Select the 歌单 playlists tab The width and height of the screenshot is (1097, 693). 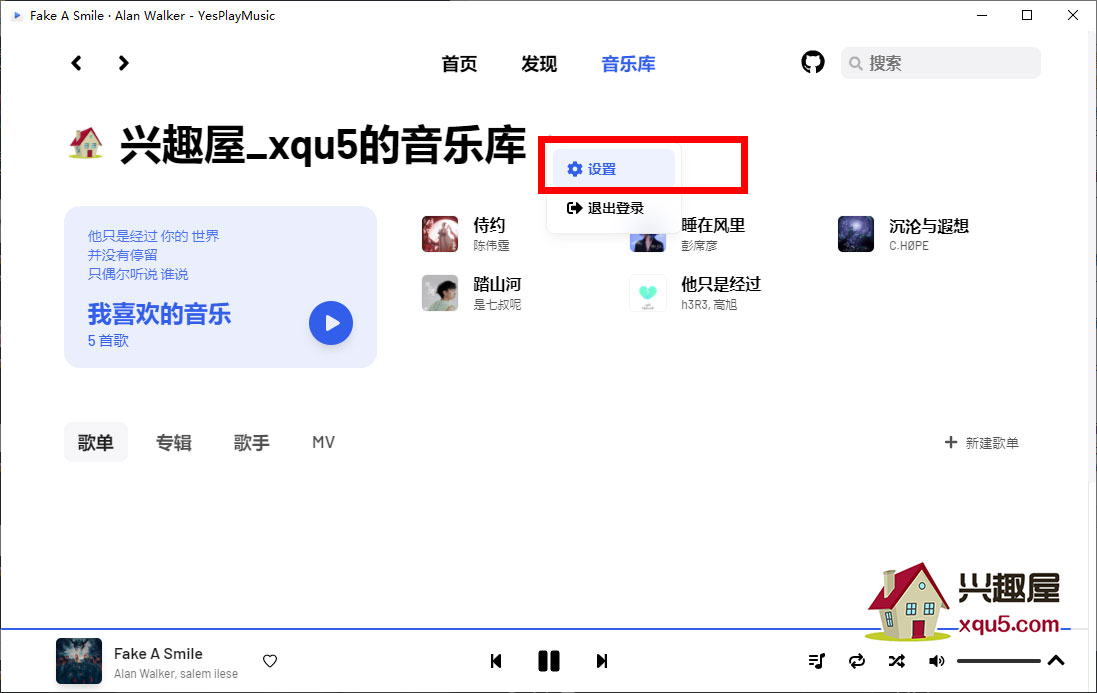pos(96,442)
